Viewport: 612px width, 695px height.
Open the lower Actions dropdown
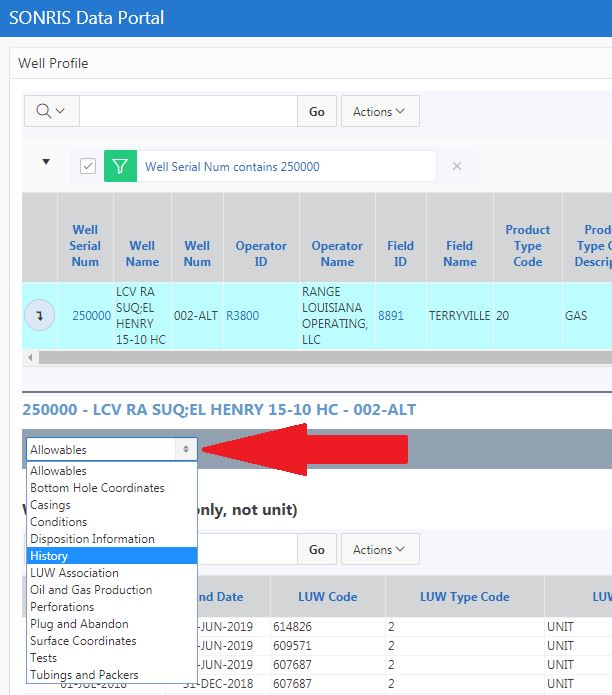pyautogui.click(x=379, y=549)
